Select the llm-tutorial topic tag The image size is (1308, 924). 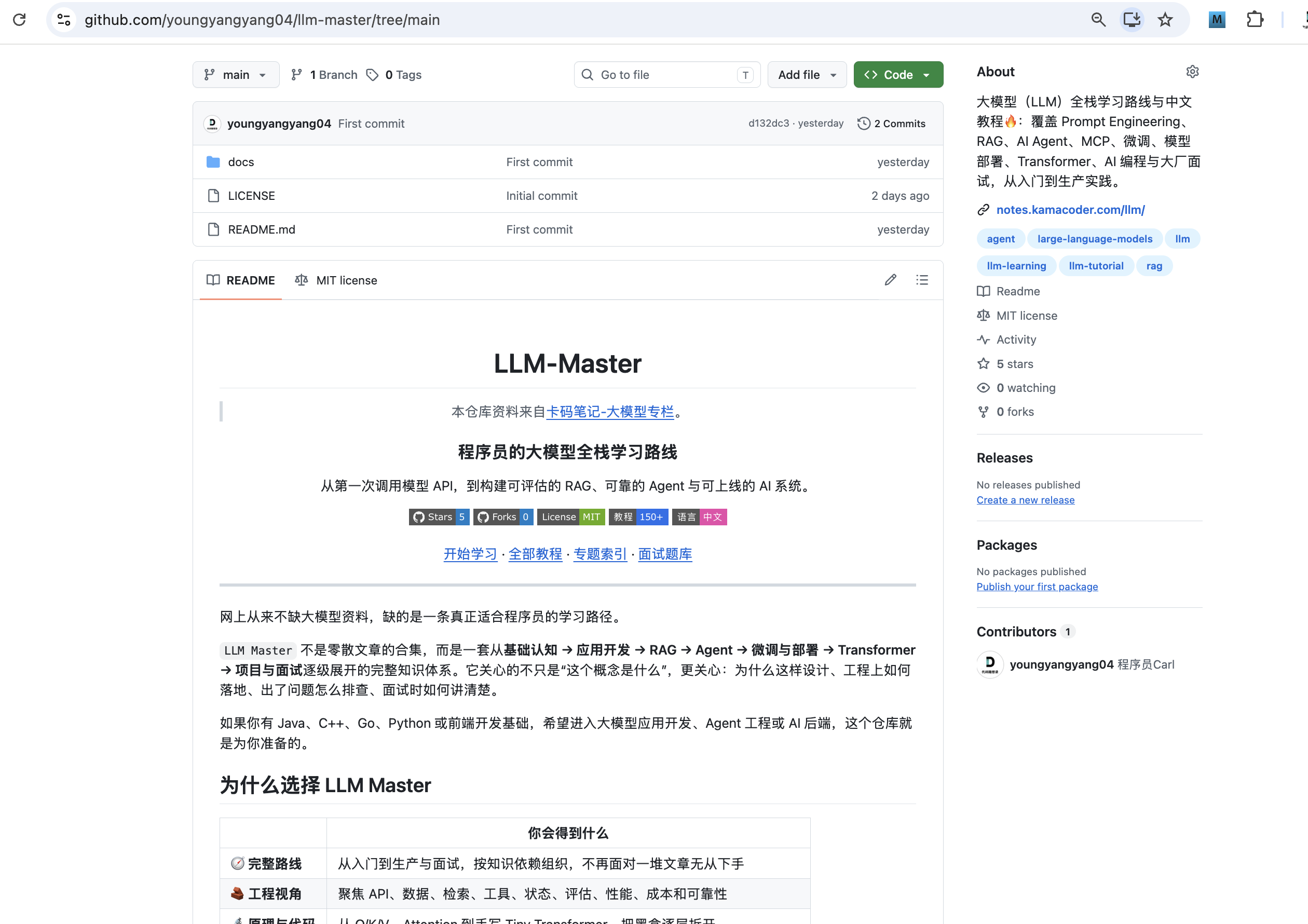tap(1096, 265)
